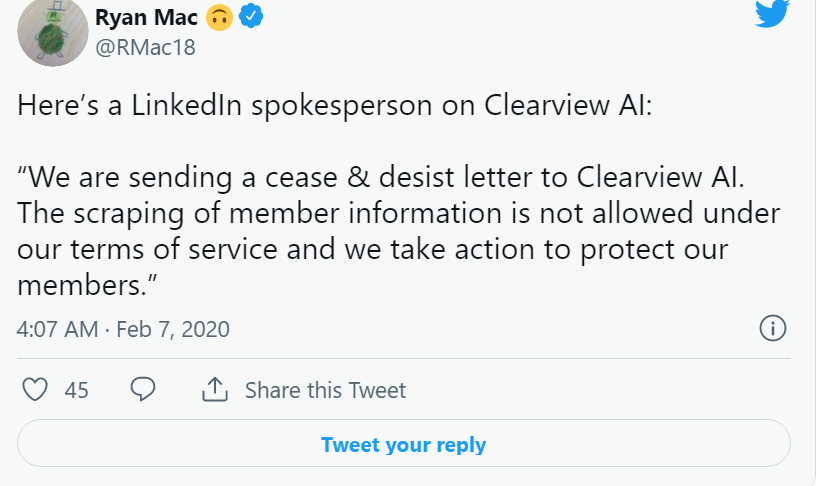Viewport: 817px width, 486px height.
Task: Click the 45 likes count
Action: [x=76, y=389]
